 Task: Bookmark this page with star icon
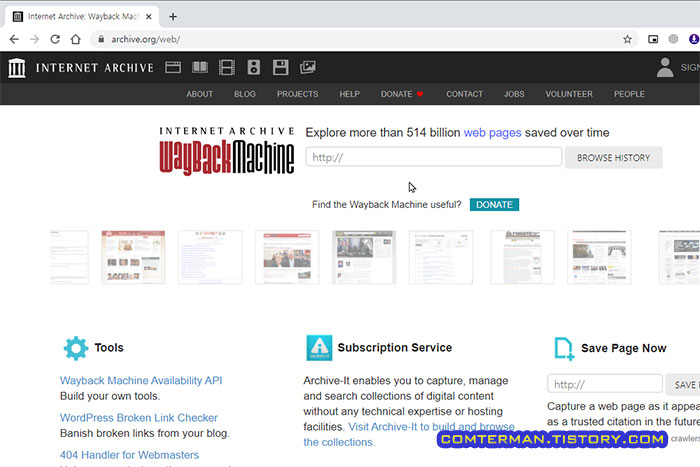[x=627, y=39]
